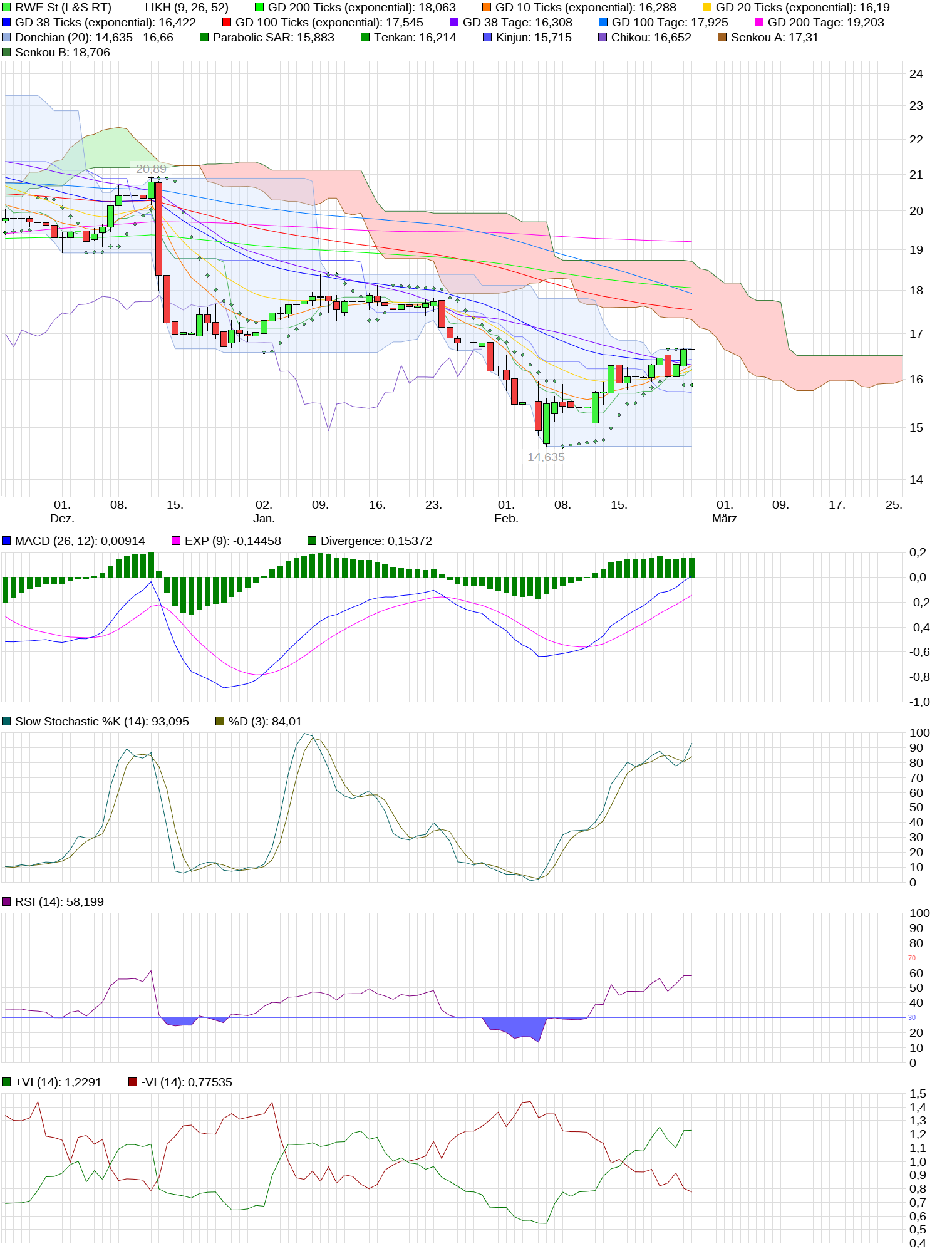Click the '01. Dez.' date axis label
This screenshot has width=952, height=1256.
point(62,512)
